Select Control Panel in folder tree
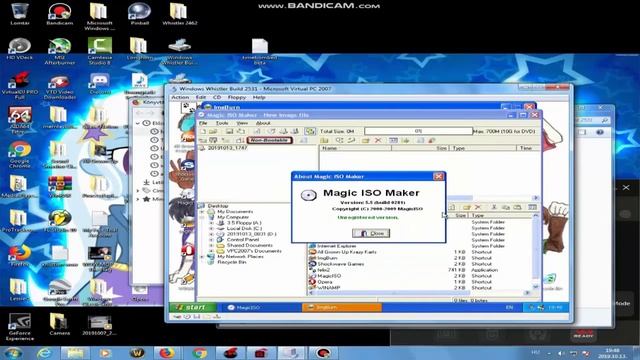The height and width of the screenshot is (360, 640). tap(243, 240)
